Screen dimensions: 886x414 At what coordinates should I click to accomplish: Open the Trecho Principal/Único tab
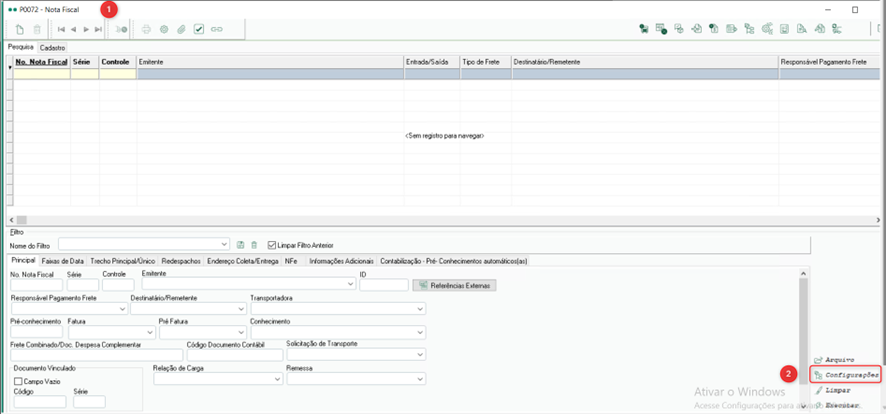tap(122, 261)
